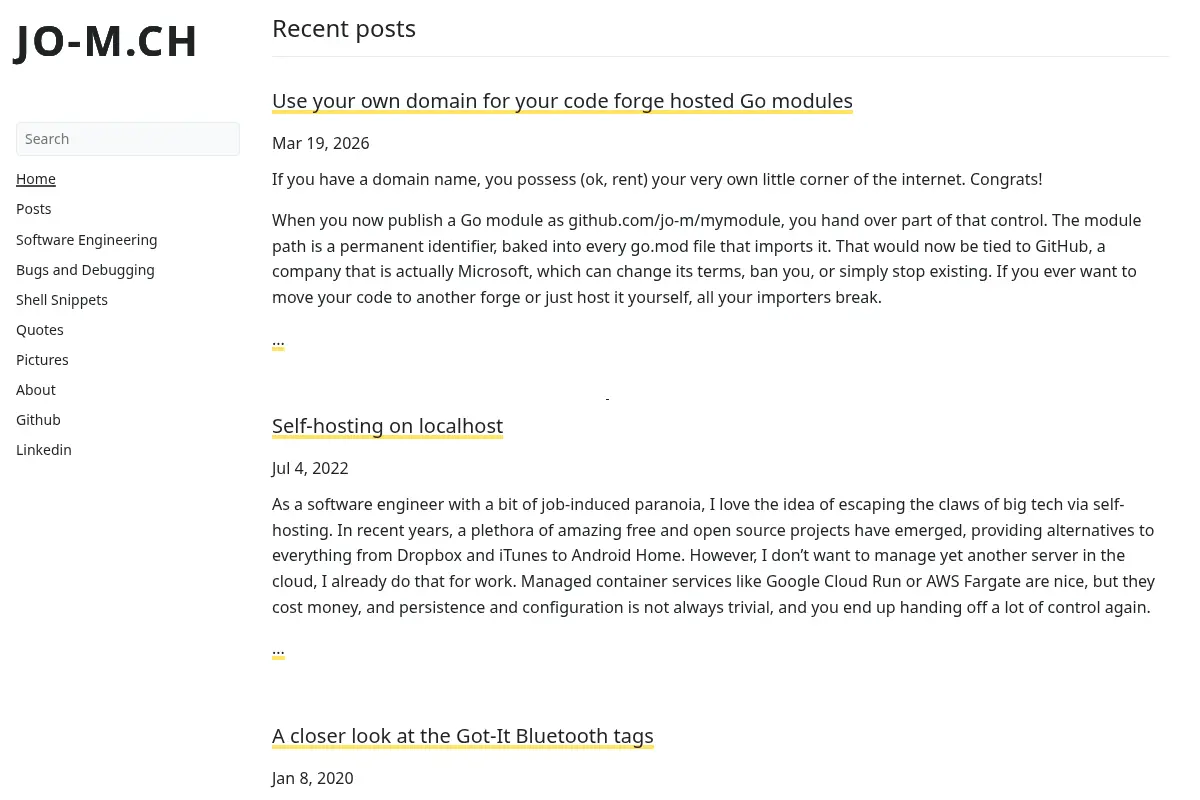This screenshot has height=800, width=1200.
Task: Follow the Linkedin sidebar link
Action: pyautogui.click(x=44, y=450)
